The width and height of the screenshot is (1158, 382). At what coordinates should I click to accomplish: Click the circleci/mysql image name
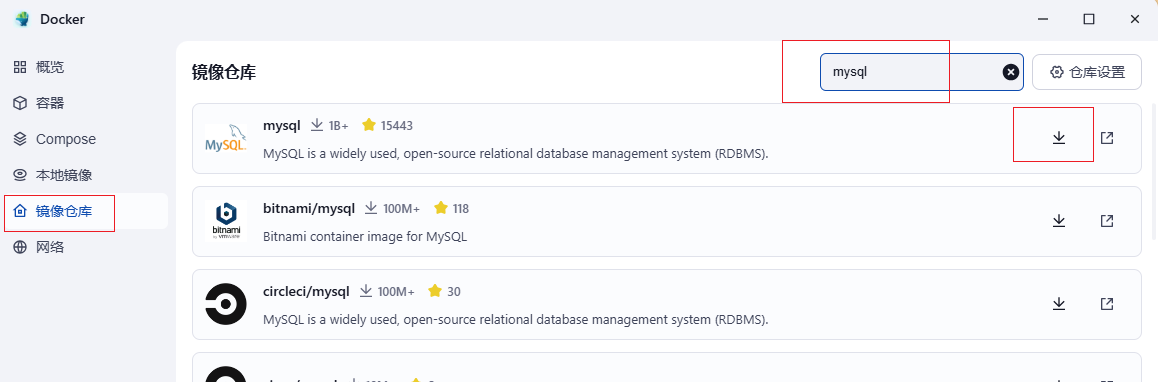click(x=306, y=291)
